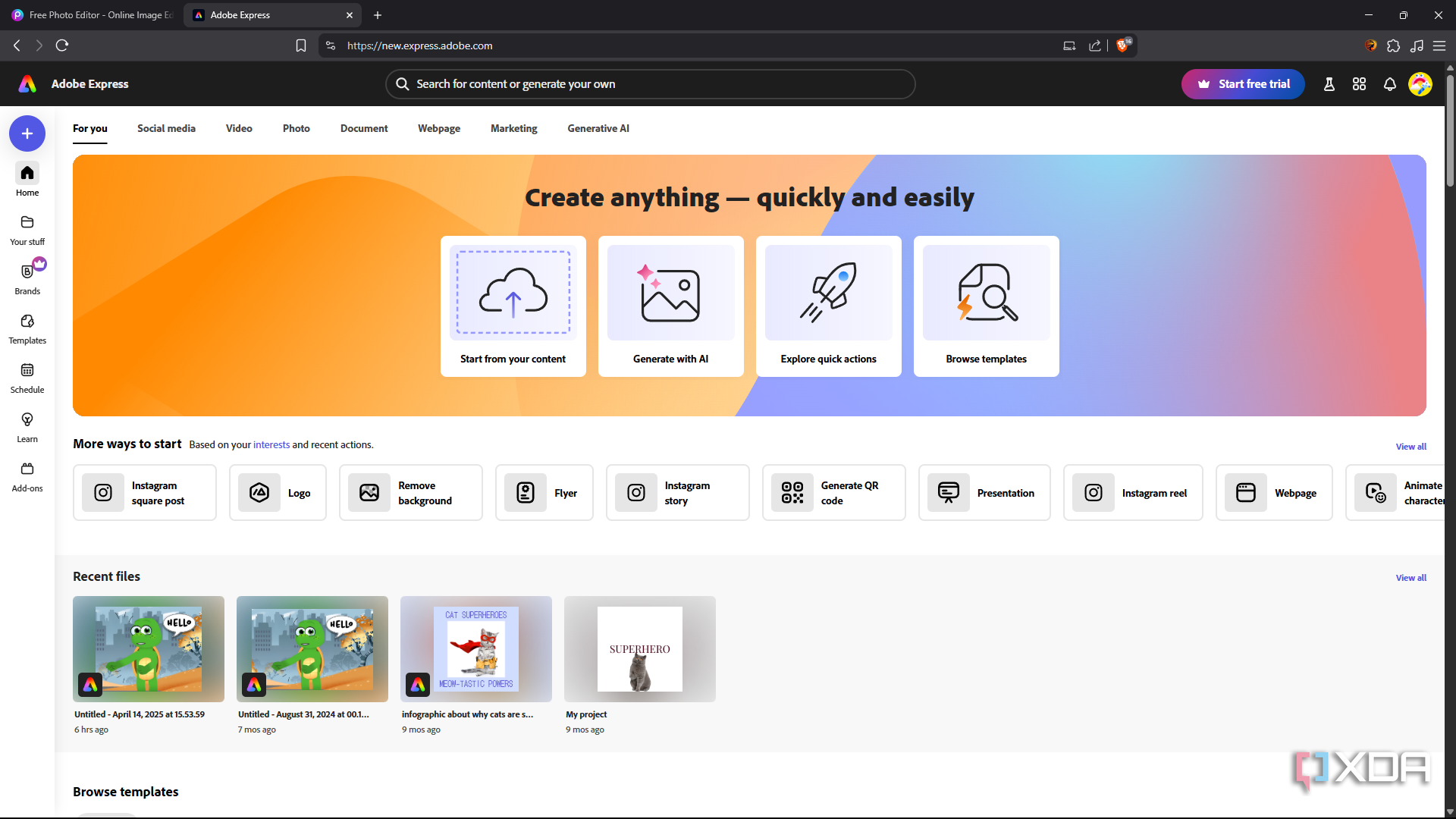The height and width of the screenshot is (819, 1456).
Task: Select the Presentation option
Action: [x=984, y=493]
